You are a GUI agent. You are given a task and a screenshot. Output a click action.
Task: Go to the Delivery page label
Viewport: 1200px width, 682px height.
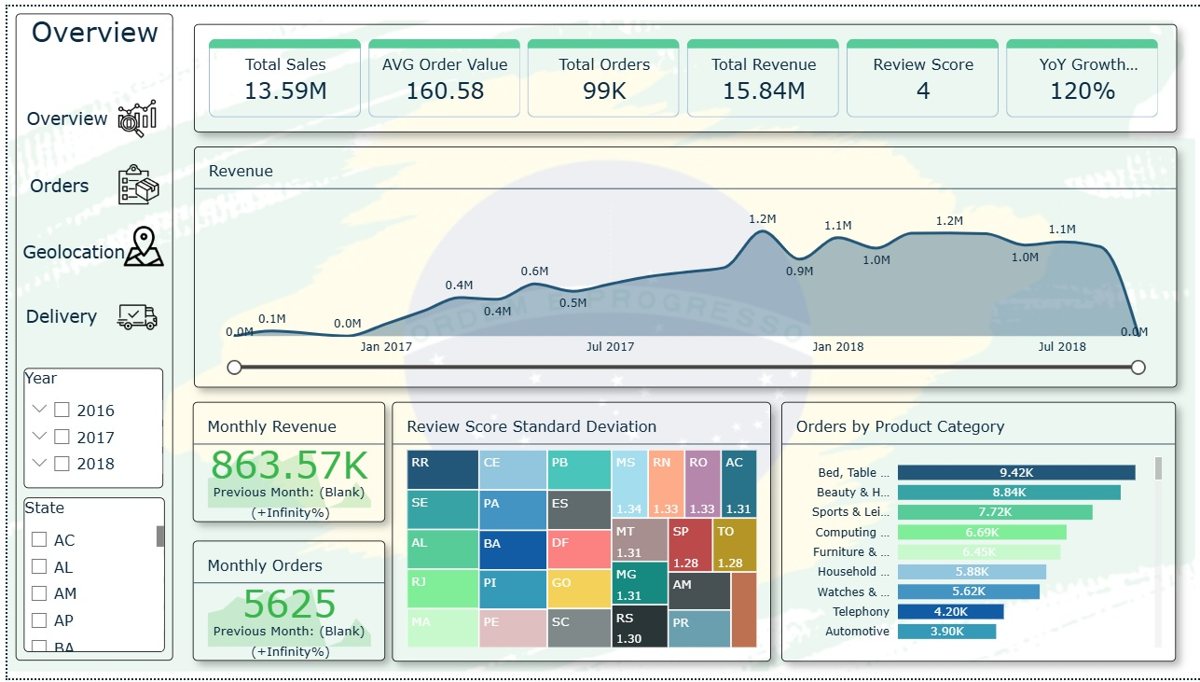click(61, 317)
